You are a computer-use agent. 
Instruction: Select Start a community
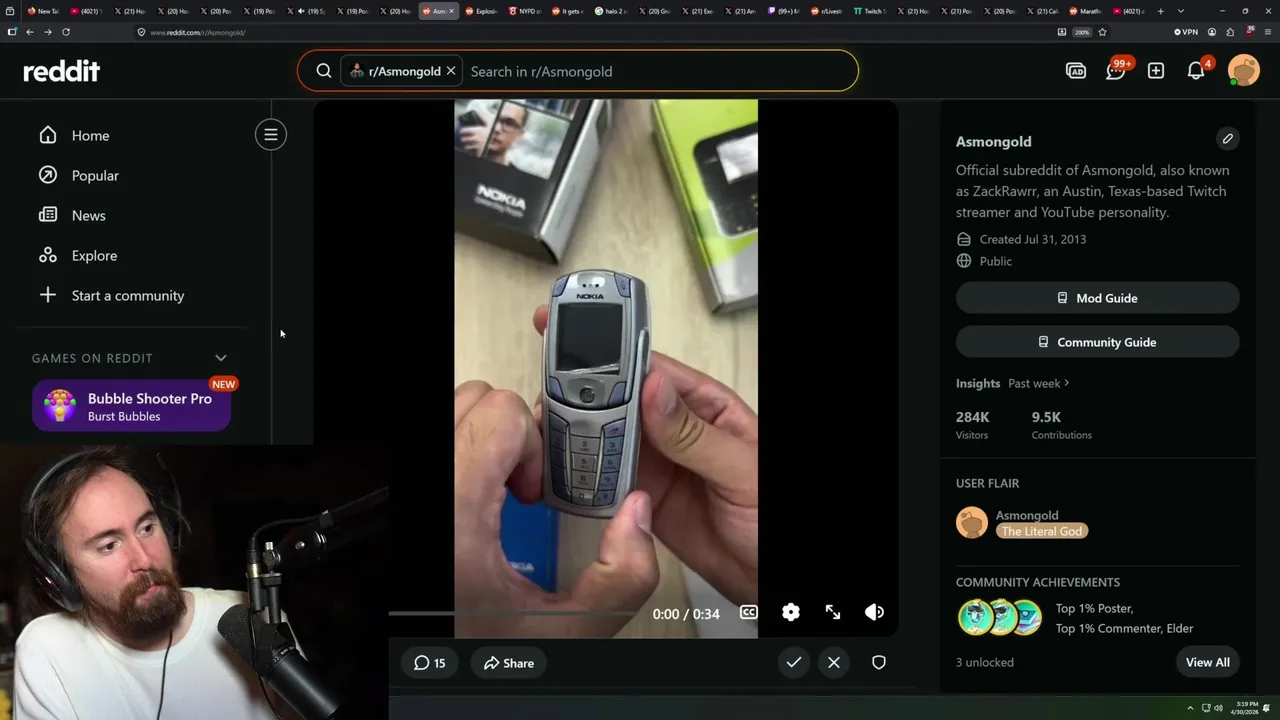[130, 295]
